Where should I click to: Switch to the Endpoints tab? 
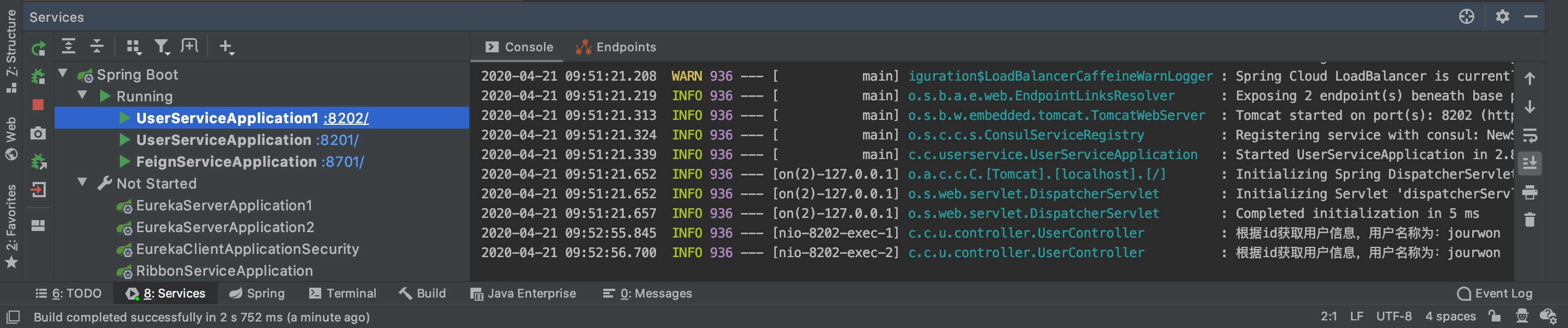click(x=616, y=47)
